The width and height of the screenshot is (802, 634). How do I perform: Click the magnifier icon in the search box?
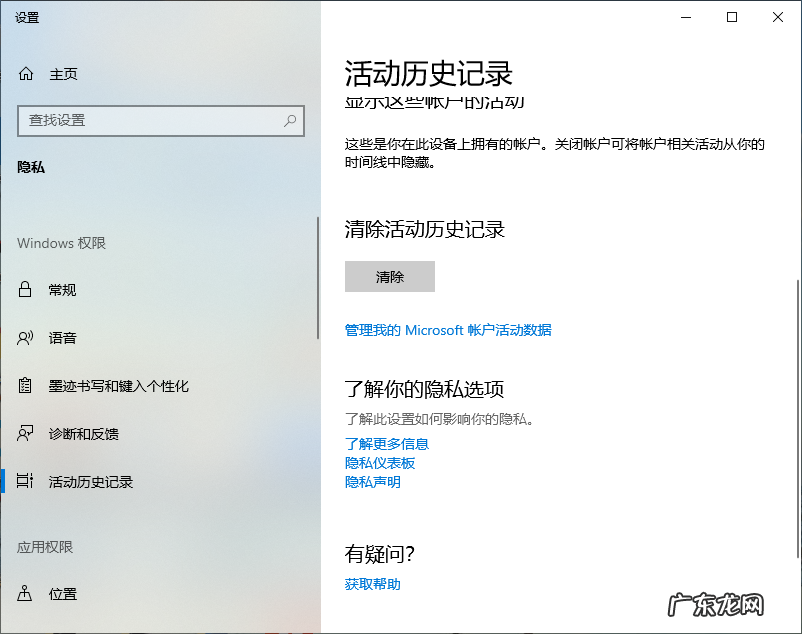click(288, 121)
